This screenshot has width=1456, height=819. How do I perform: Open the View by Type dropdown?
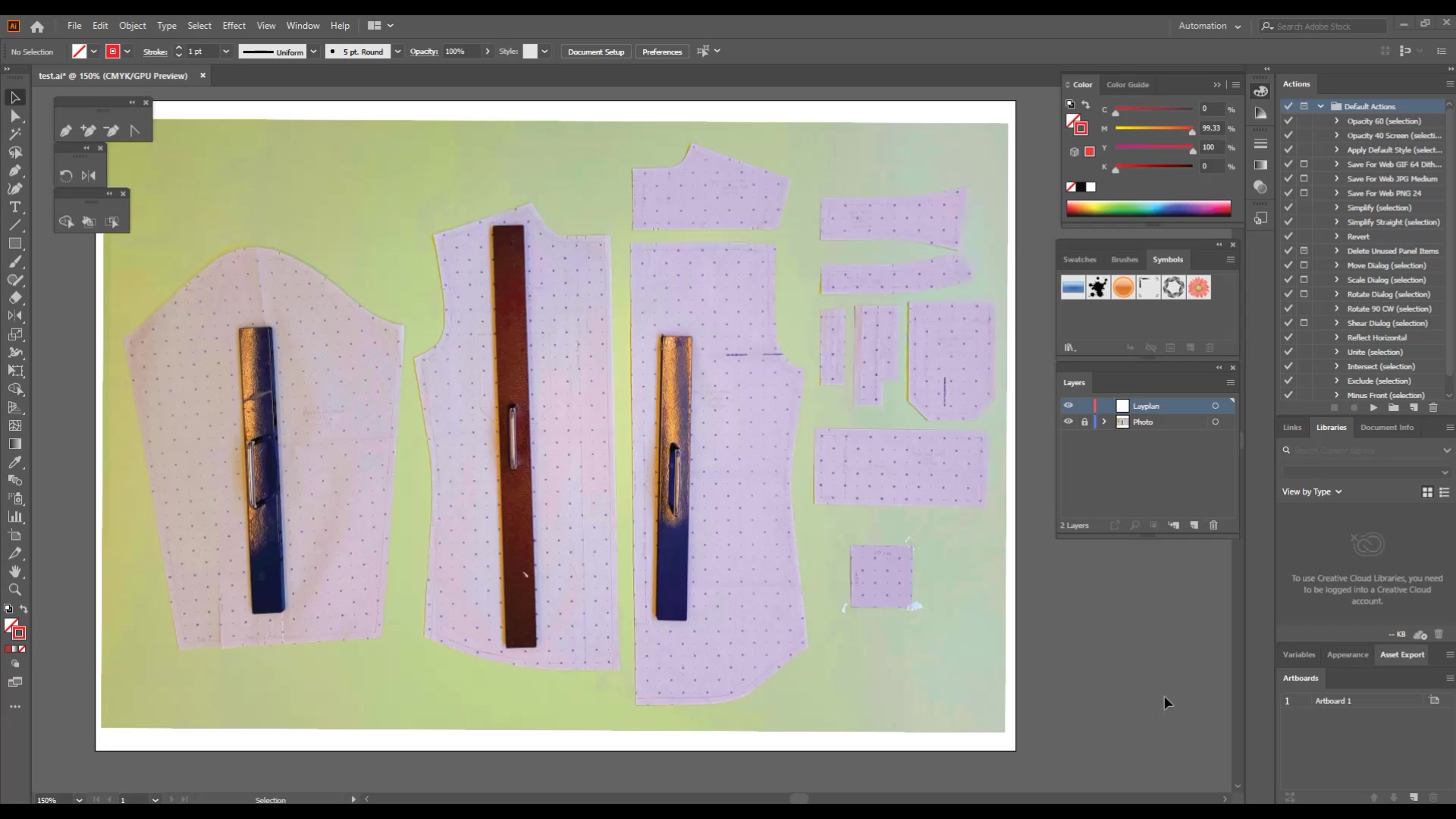tap(1311, 491)
